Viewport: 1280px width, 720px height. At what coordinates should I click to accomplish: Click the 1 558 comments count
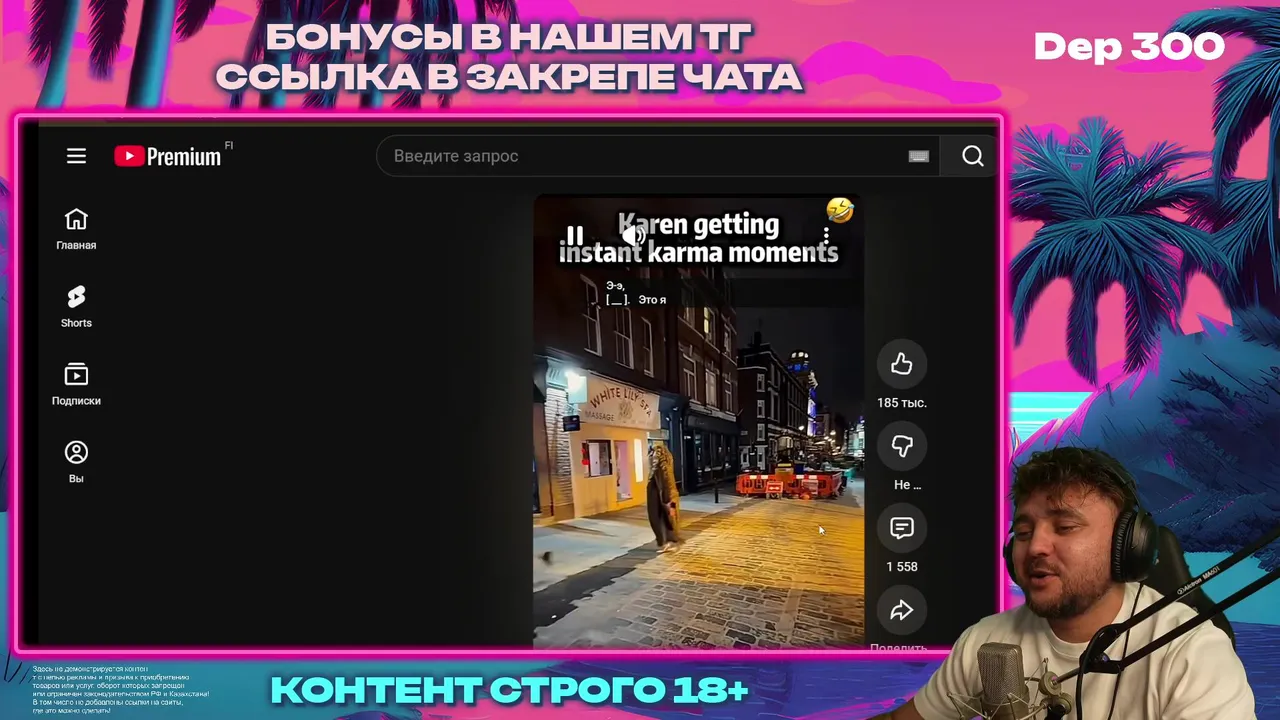902,567
